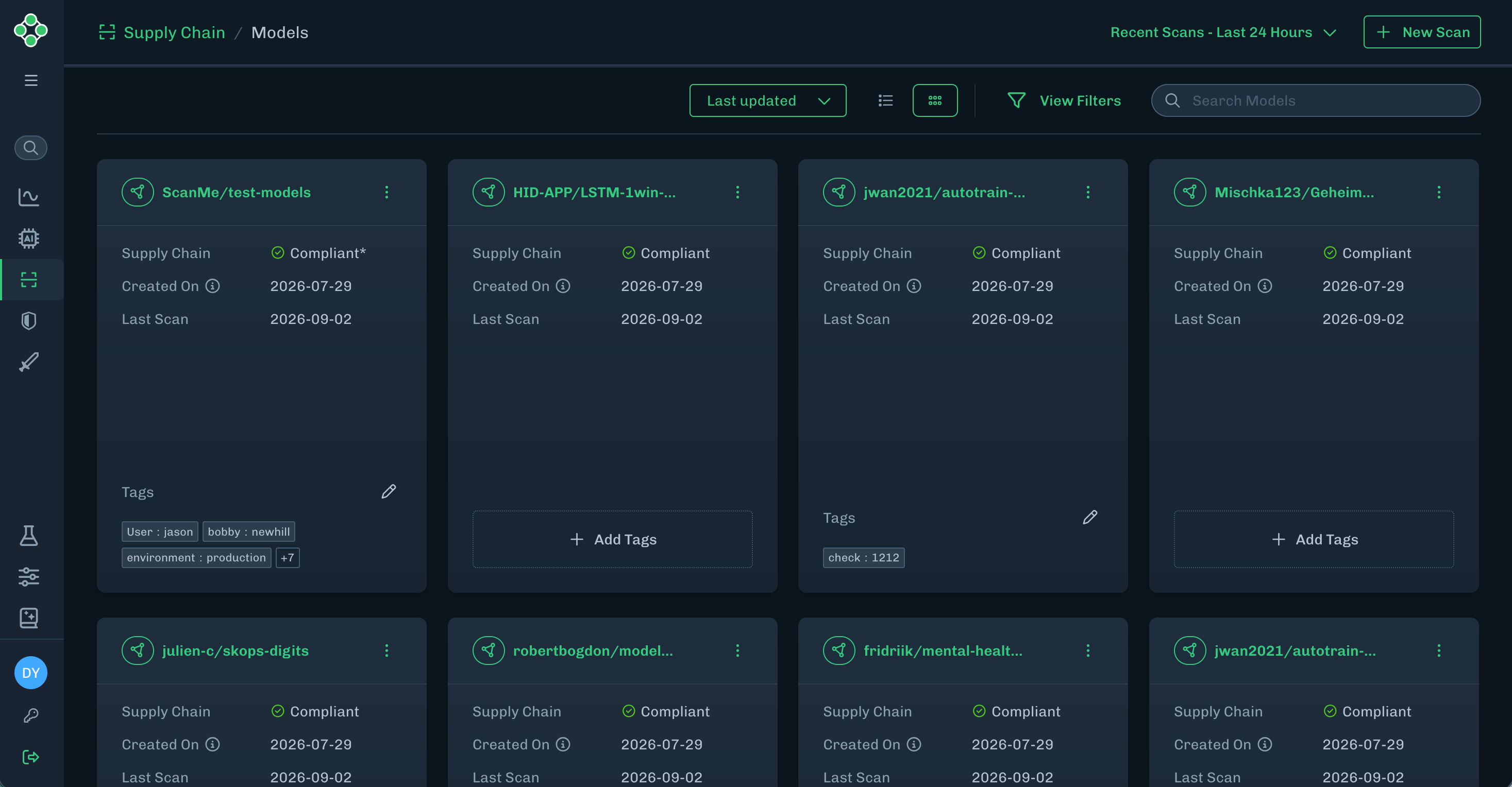Click the +7 more tags badge
1512x787 pixels.
point(288,558)
